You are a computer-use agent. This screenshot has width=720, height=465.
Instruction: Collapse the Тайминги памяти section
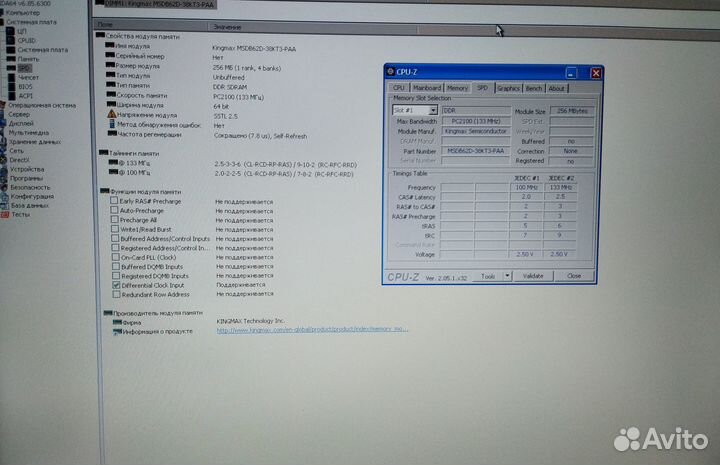[x=103, y=153]
